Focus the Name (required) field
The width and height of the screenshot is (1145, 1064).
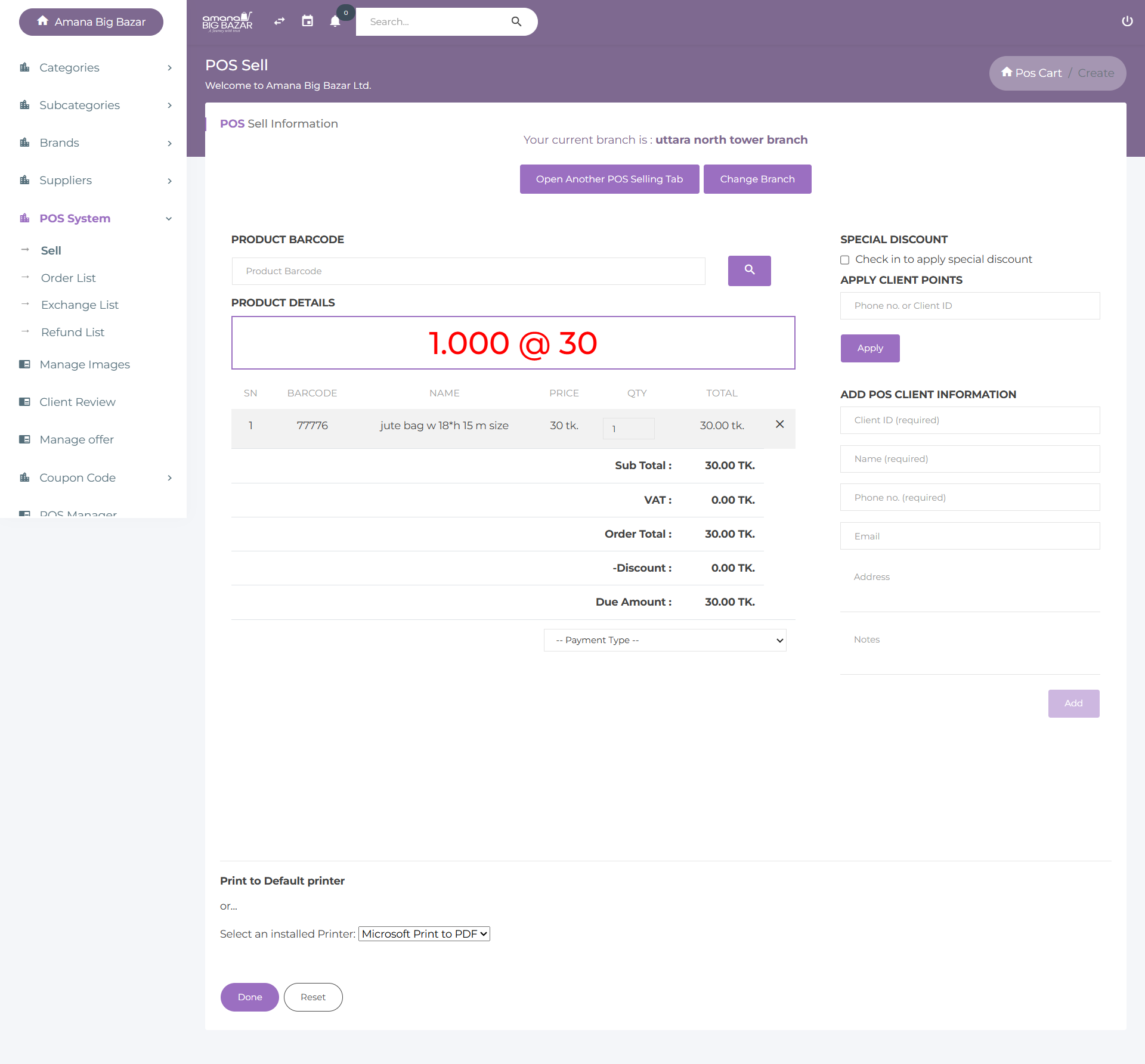(x=970, y=459)
